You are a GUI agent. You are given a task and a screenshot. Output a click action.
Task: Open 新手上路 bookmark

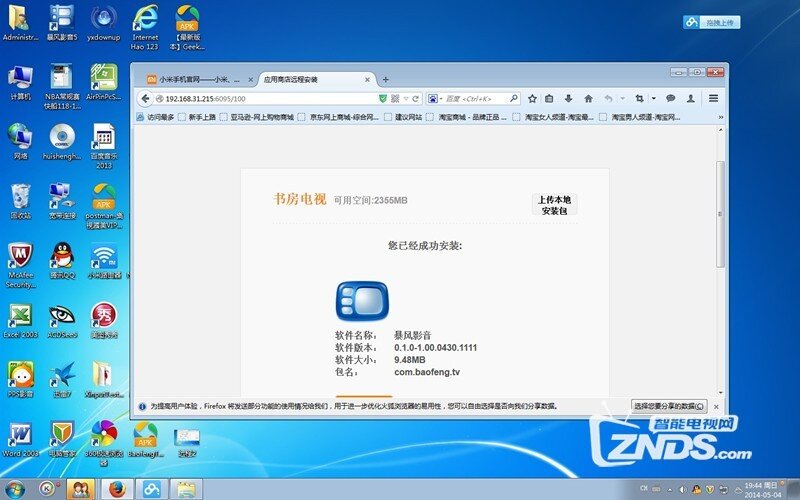pyautogui.click(x=197, y=117)
